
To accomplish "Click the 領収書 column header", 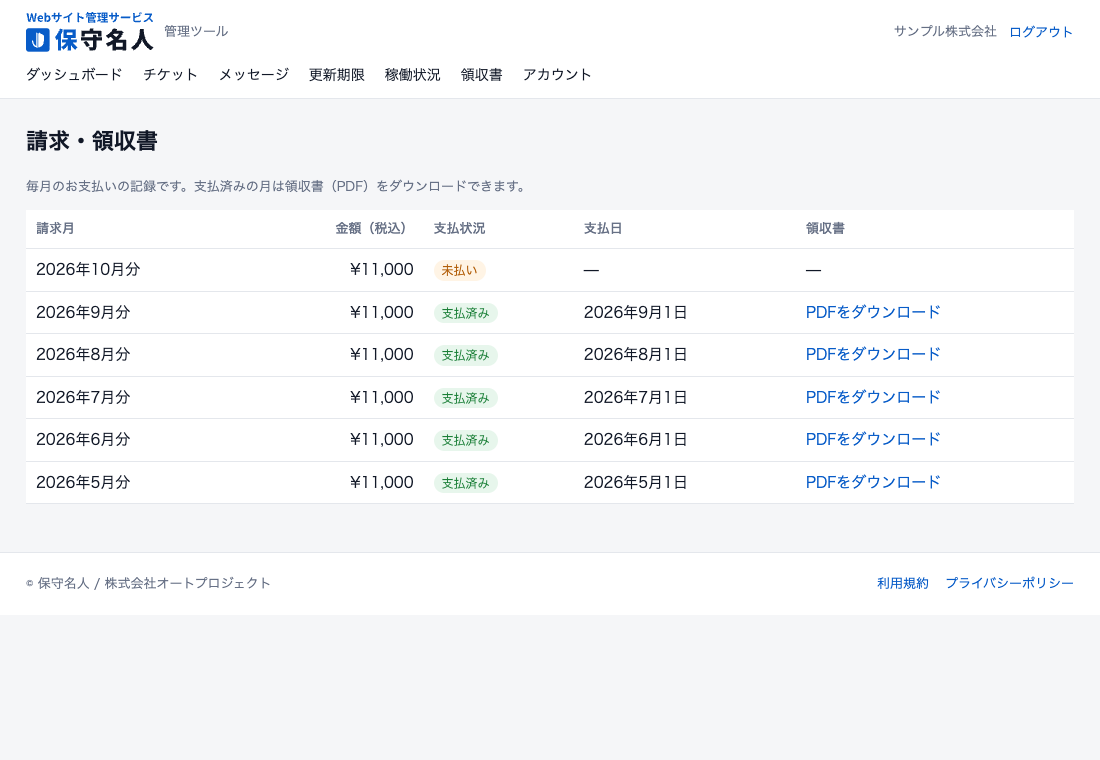I will (x=825, y=228).
